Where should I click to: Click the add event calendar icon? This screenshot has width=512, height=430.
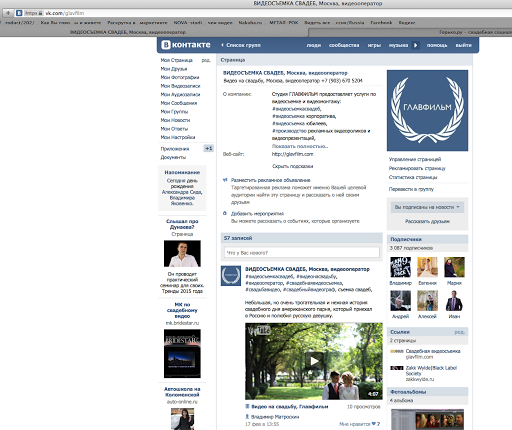point(225,213)
